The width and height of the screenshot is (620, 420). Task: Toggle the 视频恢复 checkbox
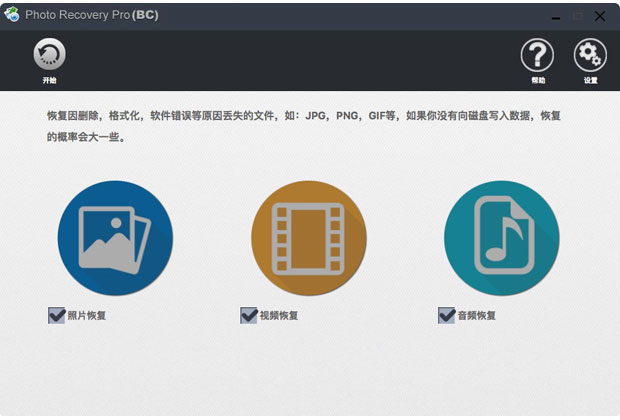[x=249, y=315]
